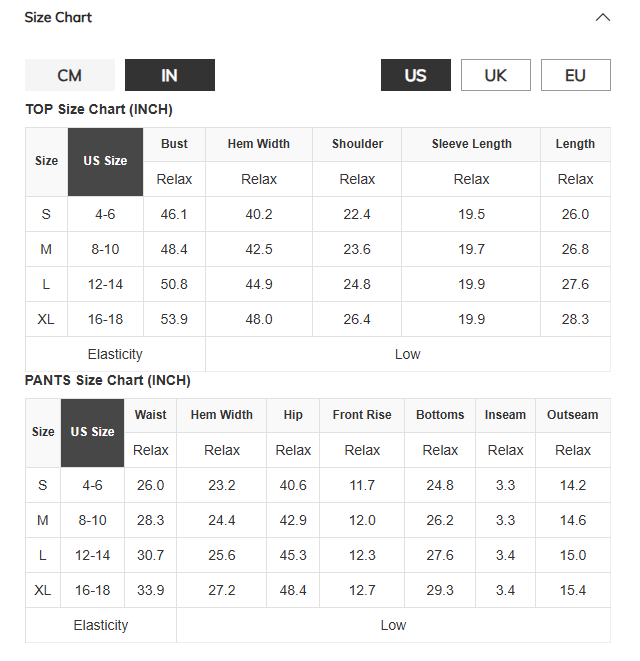Switch sizing to UK
This screenshot has width=640, height=661.
pos(496,75)
